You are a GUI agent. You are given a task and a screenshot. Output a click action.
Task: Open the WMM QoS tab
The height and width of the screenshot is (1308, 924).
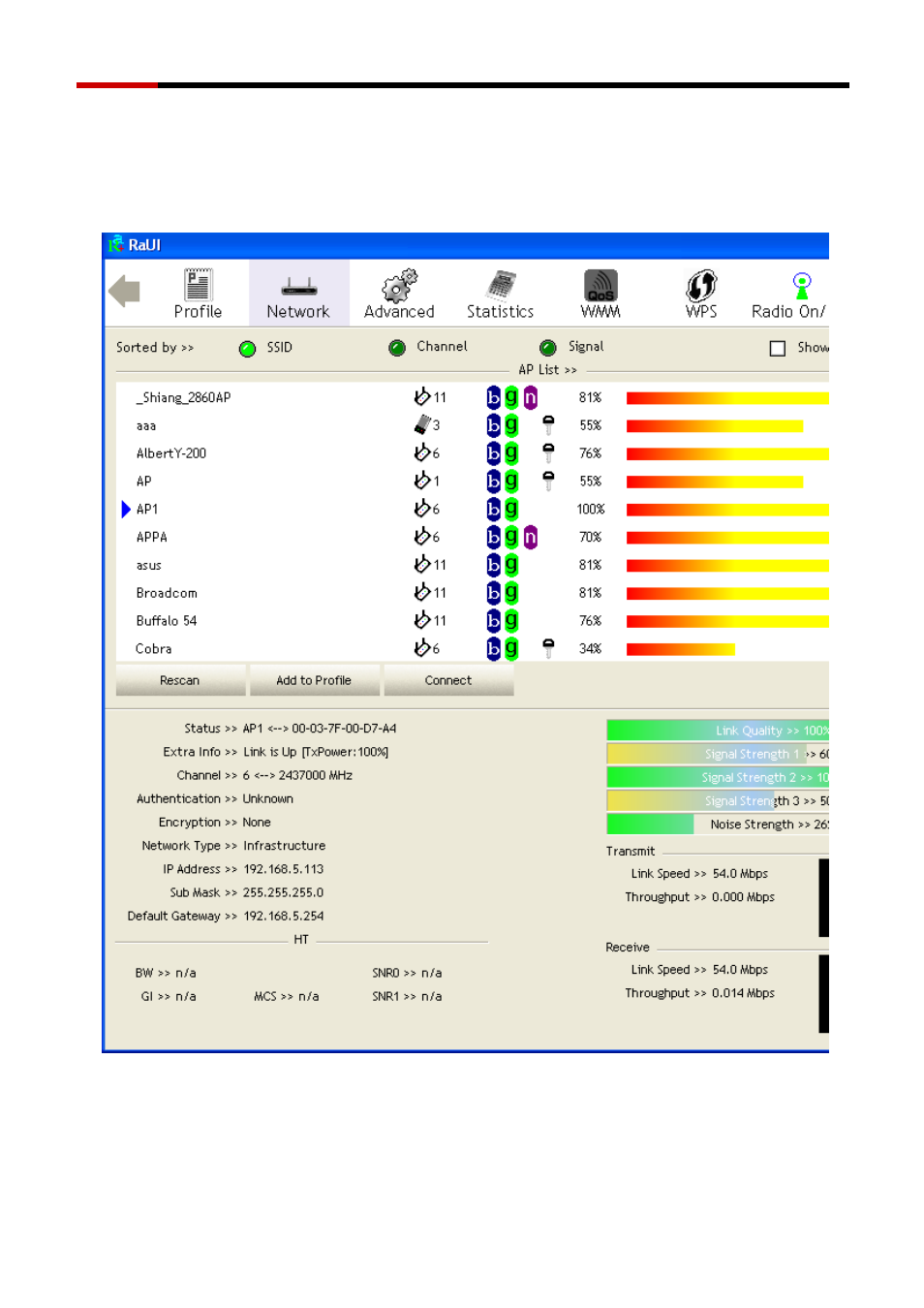click(601, 294)
